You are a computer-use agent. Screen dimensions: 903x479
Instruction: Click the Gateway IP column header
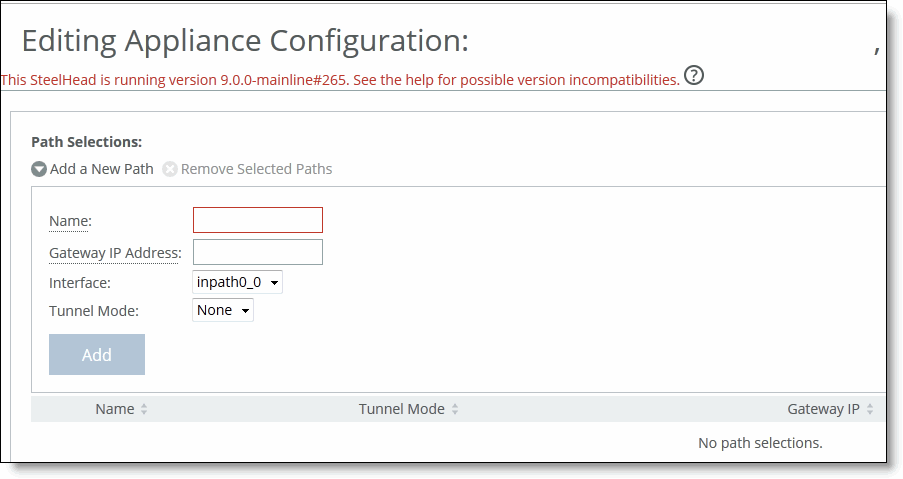tap(823, 409)
